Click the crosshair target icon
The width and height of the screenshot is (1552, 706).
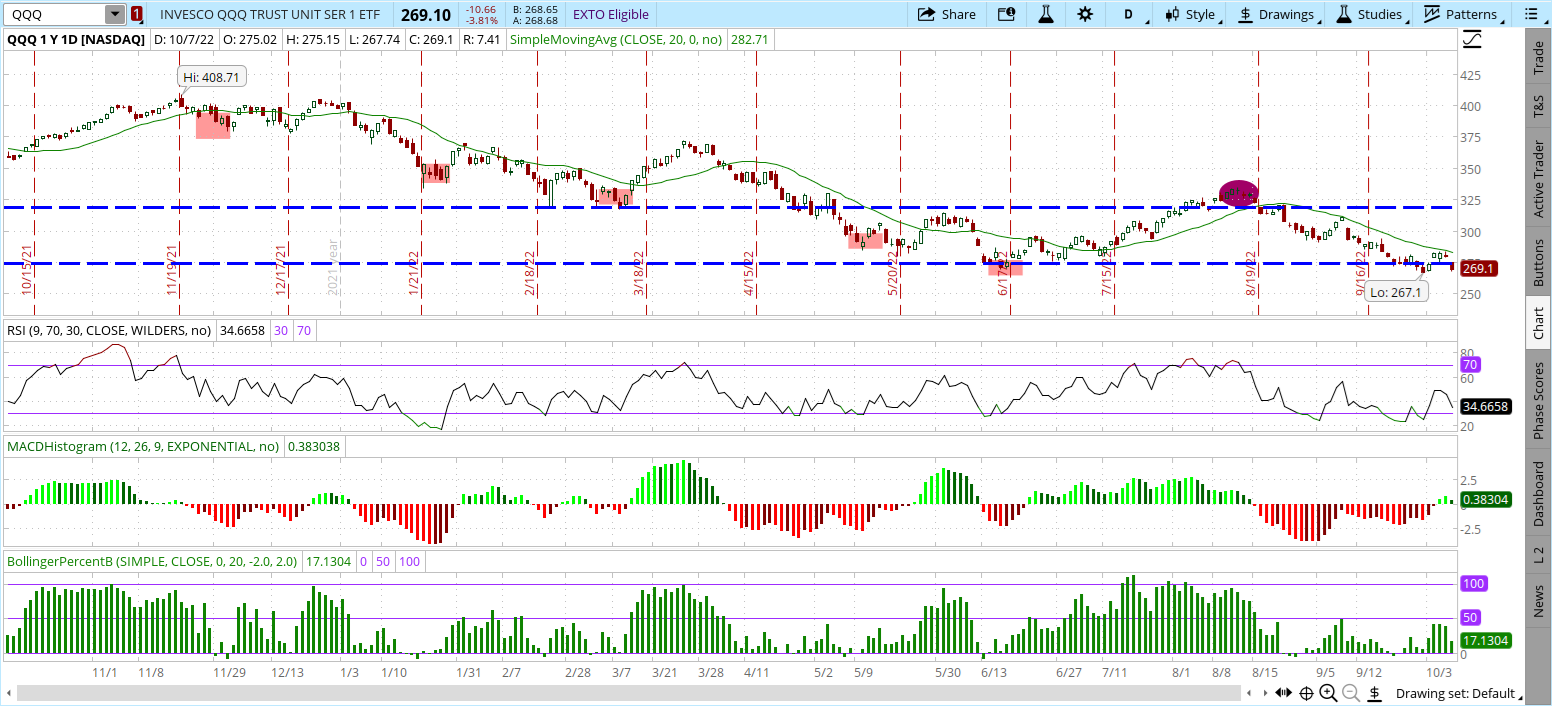(1307, 693)
